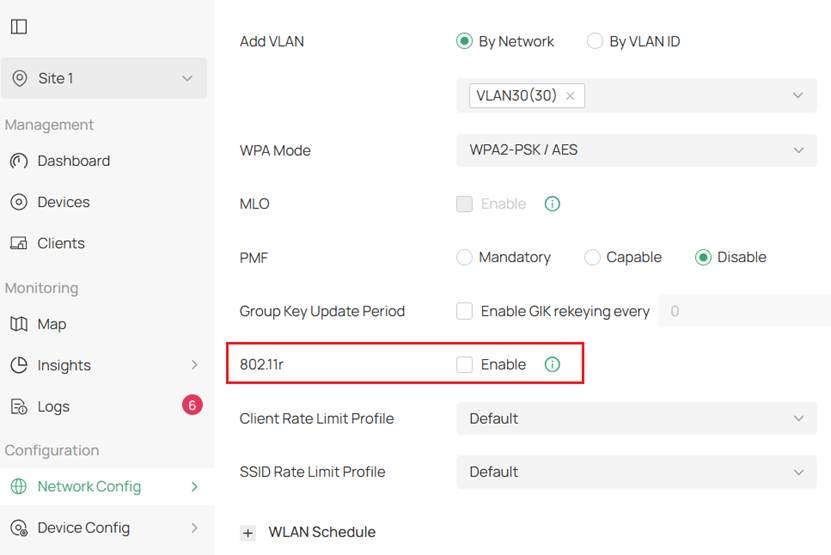The height and width of the screenshot is (555, 831).
Task: Click the PMF label
Action: (x=254, y=258)
